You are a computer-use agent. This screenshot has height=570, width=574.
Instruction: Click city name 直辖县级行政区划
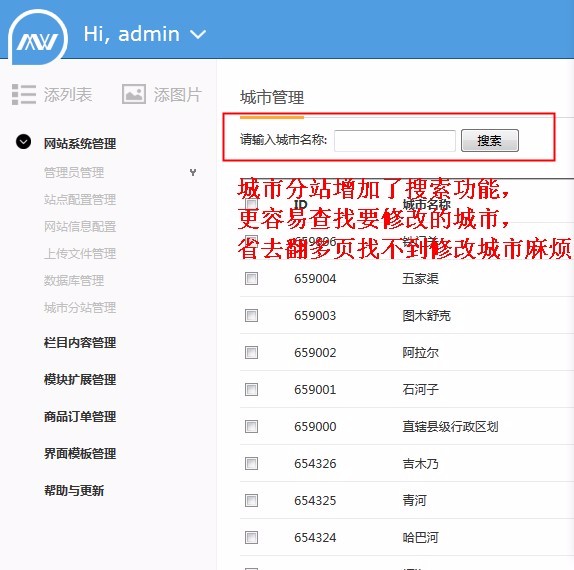(x=450, y=426)
